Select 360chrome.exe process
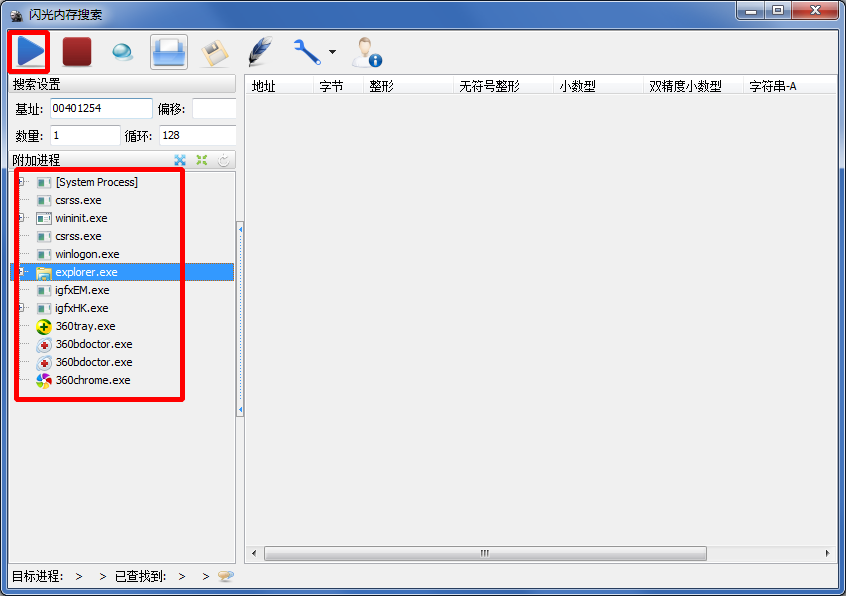Image resolution: width=846 pixels, height=596 pixels. point(93,380)
